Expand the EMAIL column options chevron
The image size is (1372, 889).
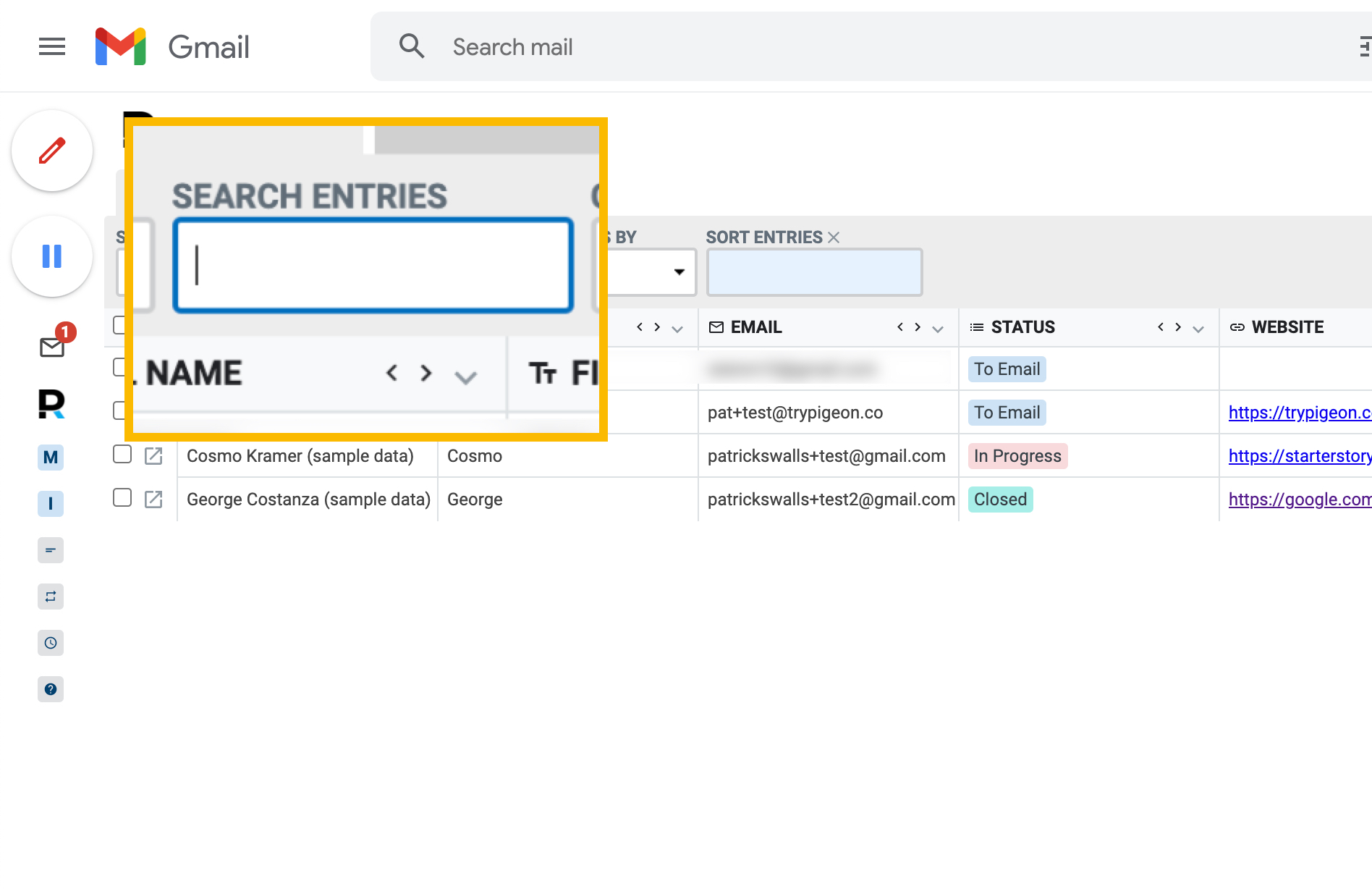(x=938, y=329)
